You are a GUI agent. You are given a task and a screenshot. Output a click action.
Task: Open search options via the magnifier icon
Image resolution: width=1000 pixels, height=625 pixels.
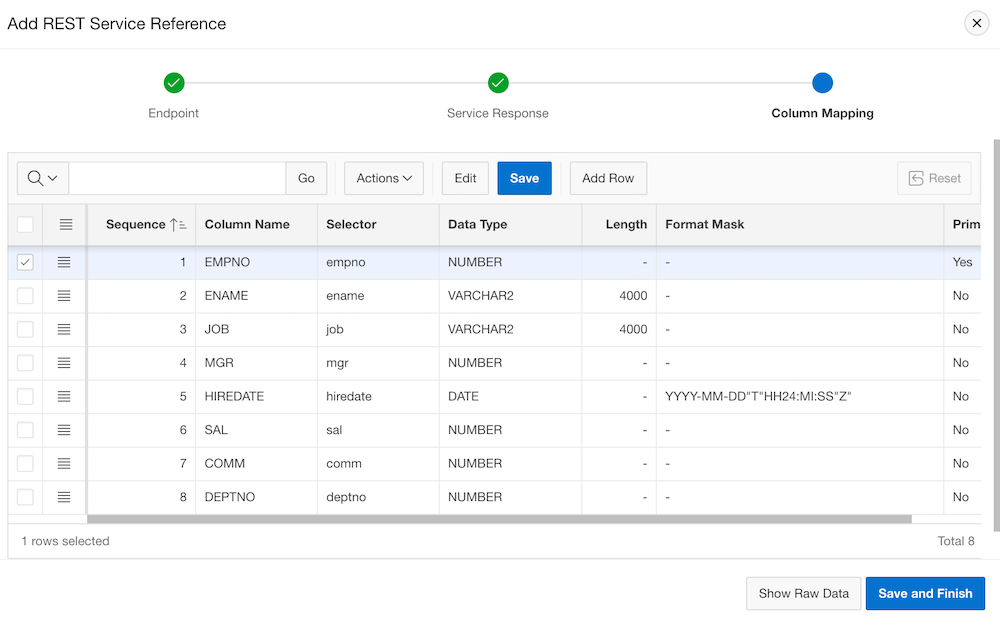click(x=36, y=178)
